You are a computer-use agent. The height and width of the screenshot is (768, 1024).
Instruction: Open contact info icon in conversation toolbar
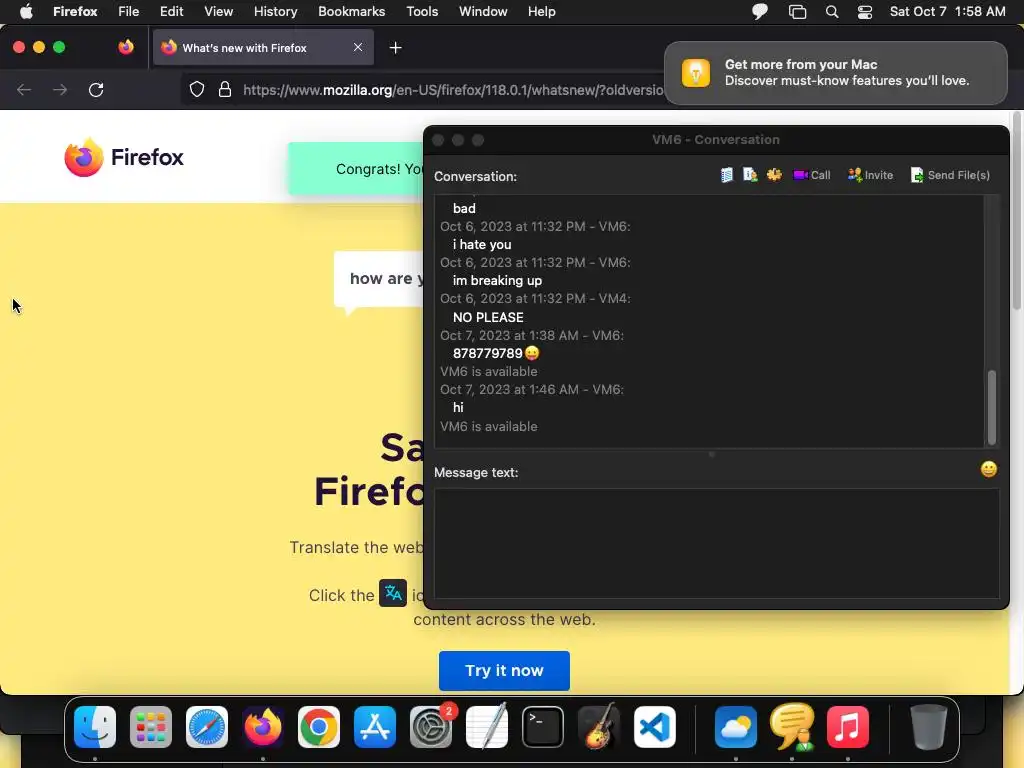tap(750, 175)
